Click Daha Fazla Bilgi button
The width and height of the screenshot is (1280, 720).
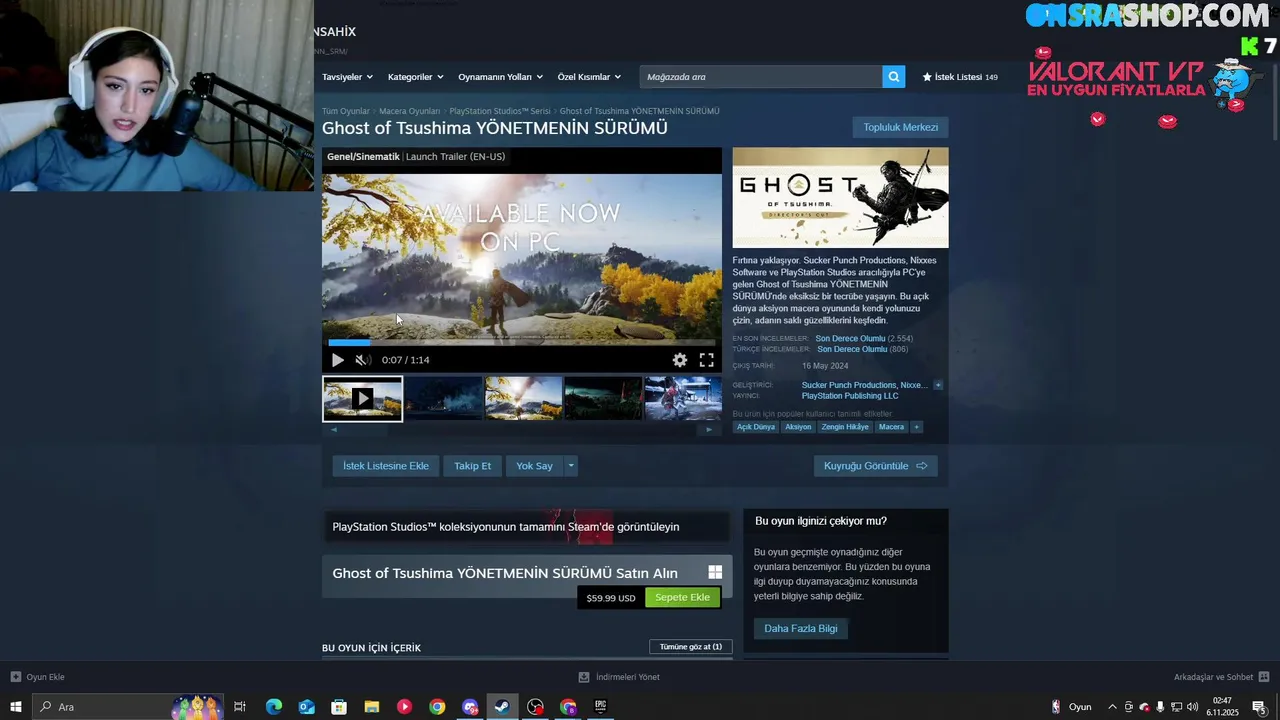point(800,628)
